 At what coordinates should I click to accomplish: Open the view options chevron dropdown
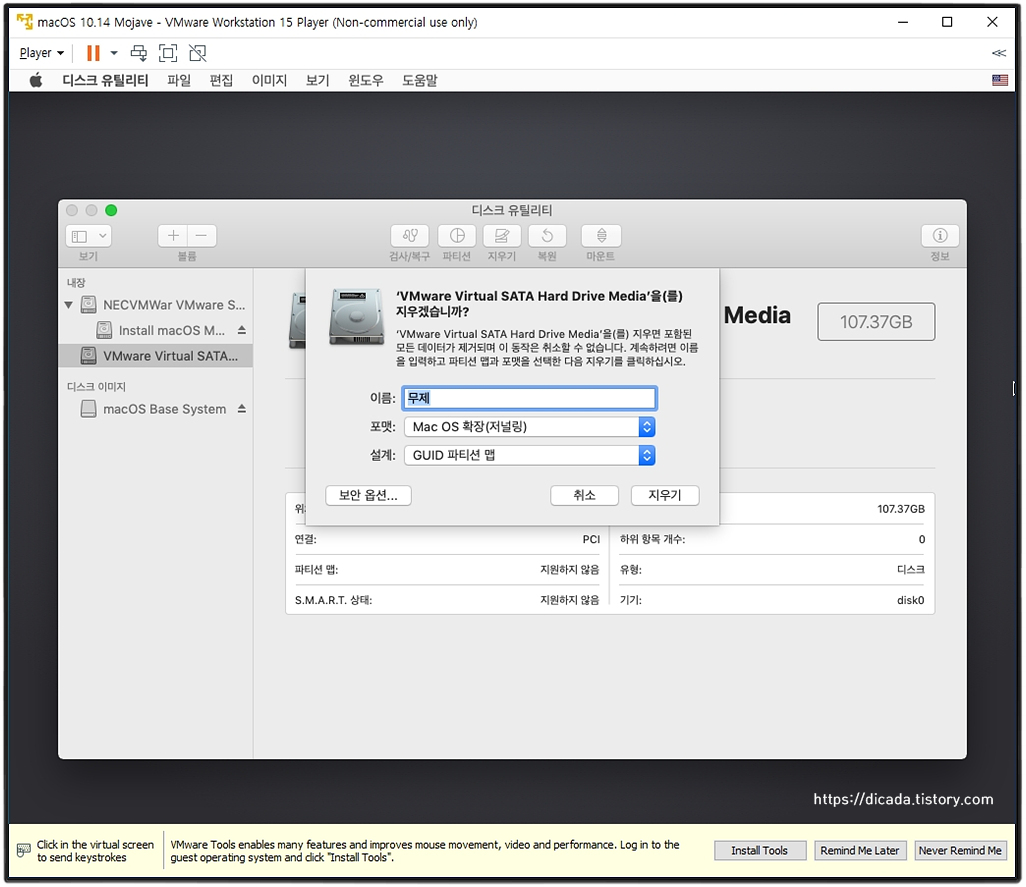coord(103,236)
